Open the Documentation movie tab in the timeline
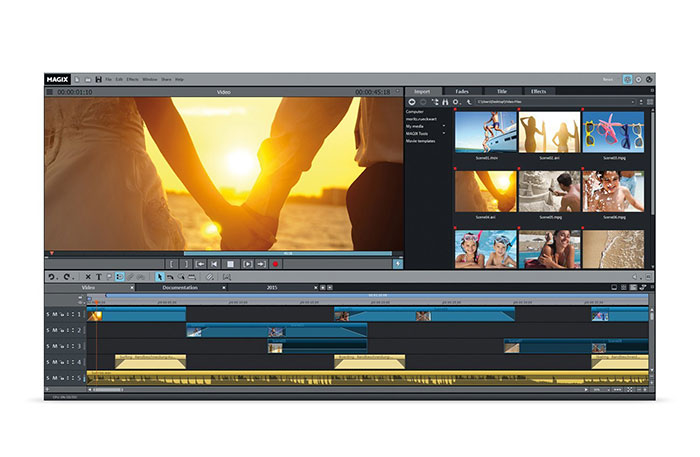The image size is (700, 457). [180, 288]
